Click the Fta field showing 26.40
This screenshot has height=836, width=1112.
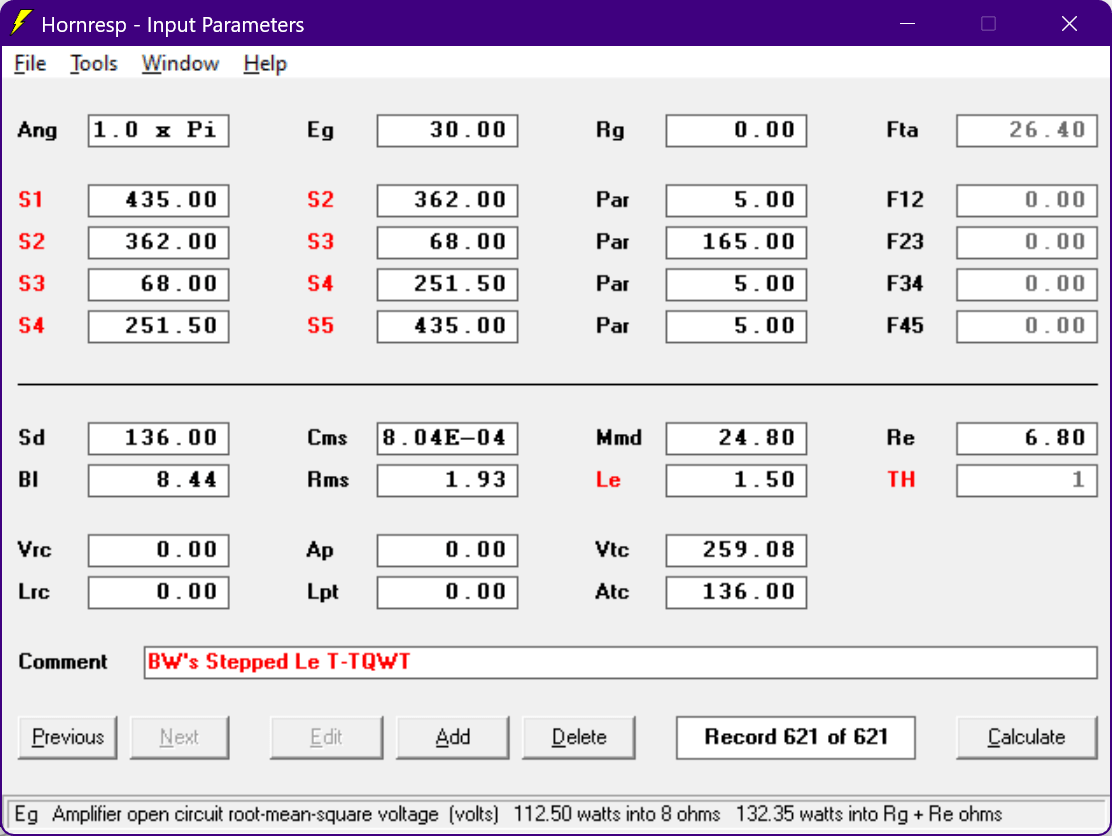(1027, 130)
